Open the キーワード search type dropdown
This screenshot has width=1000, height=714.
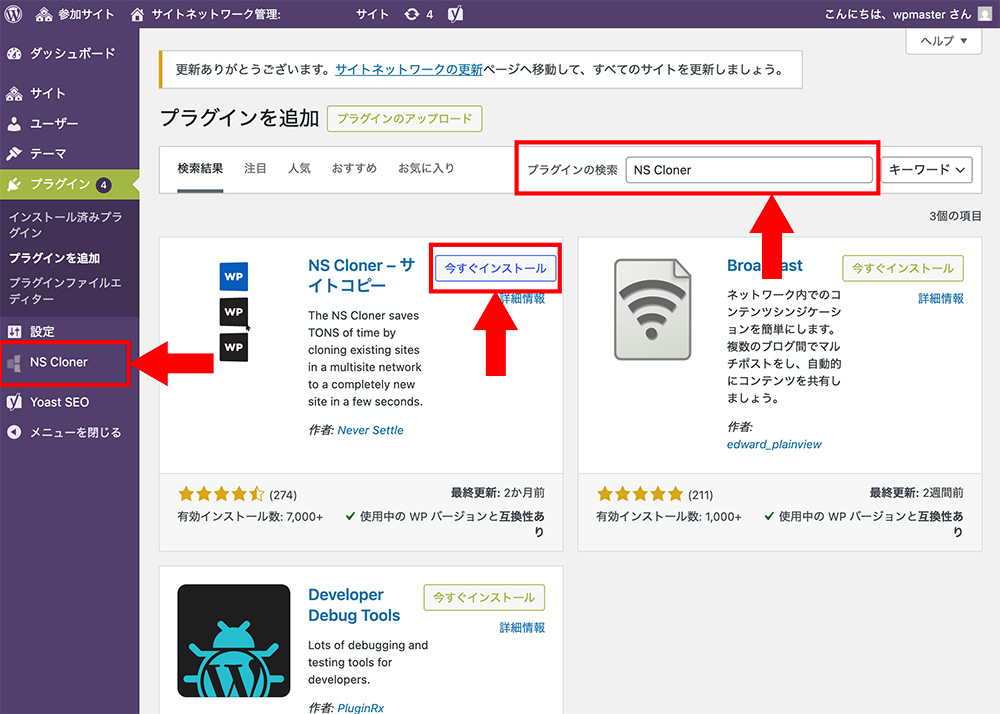[927, 170]
